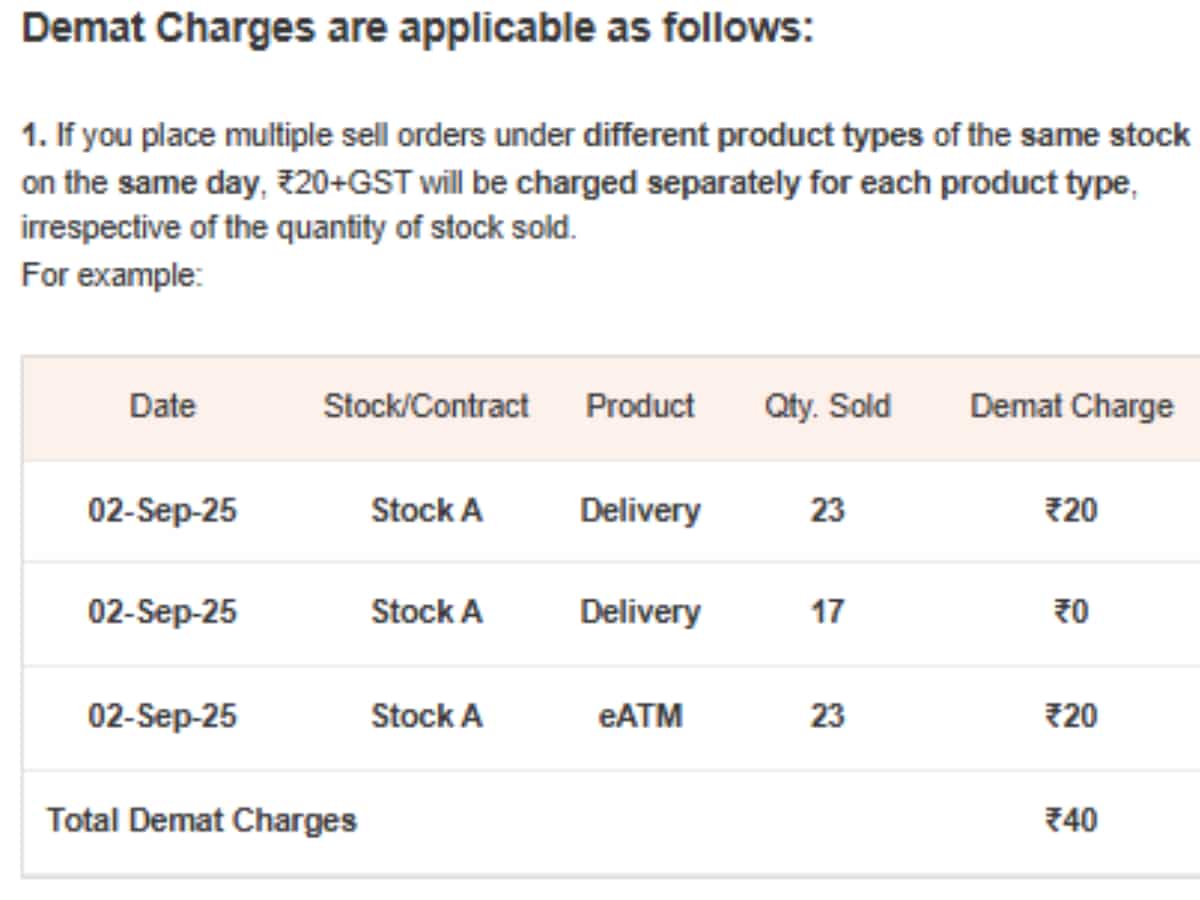Select the Date column header
Image resolution: width=1200 pixels, height=900 pixels.
pos(162,406)
